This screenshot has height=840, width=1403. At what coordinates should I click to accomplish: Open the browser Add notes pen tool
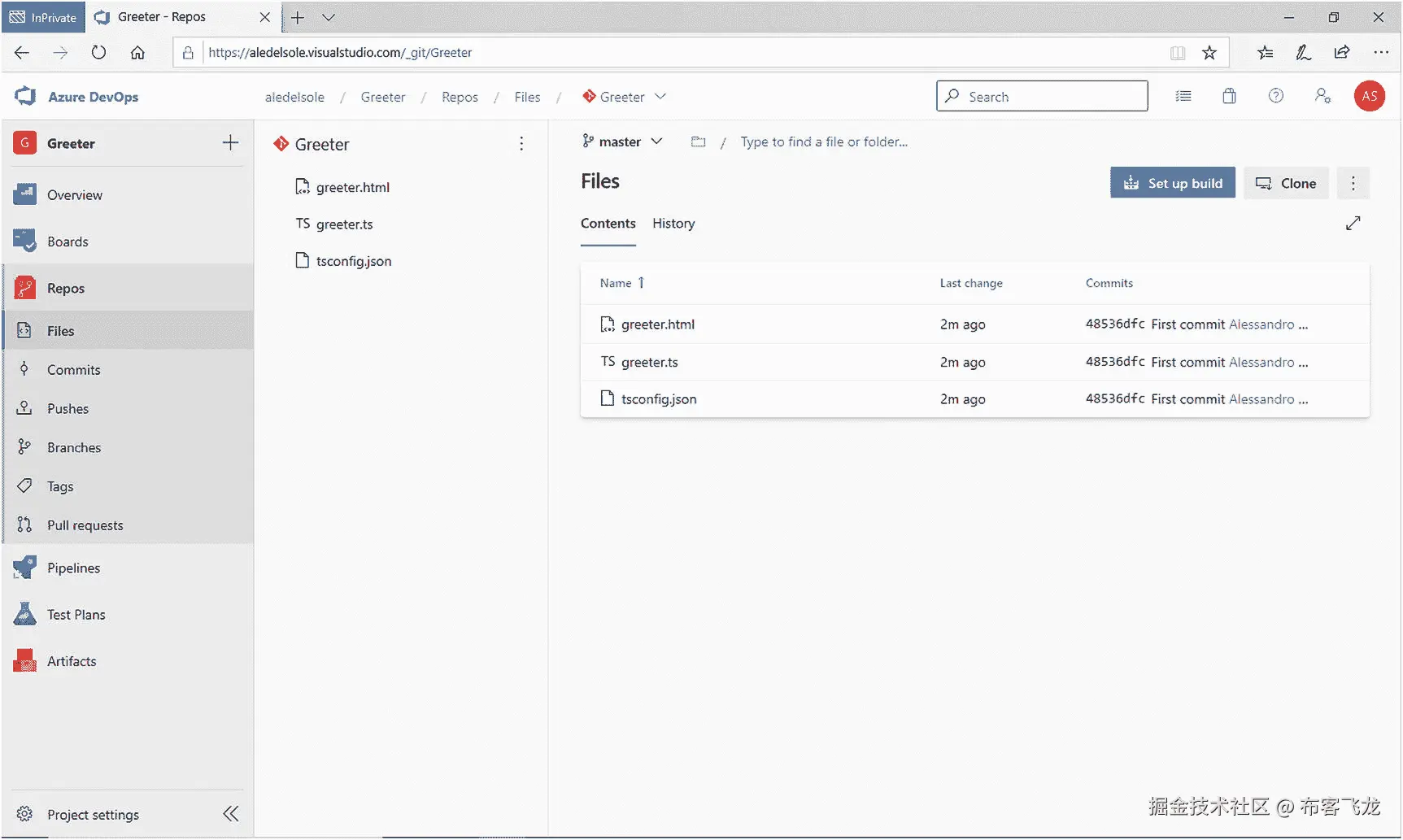[1303, 53]
